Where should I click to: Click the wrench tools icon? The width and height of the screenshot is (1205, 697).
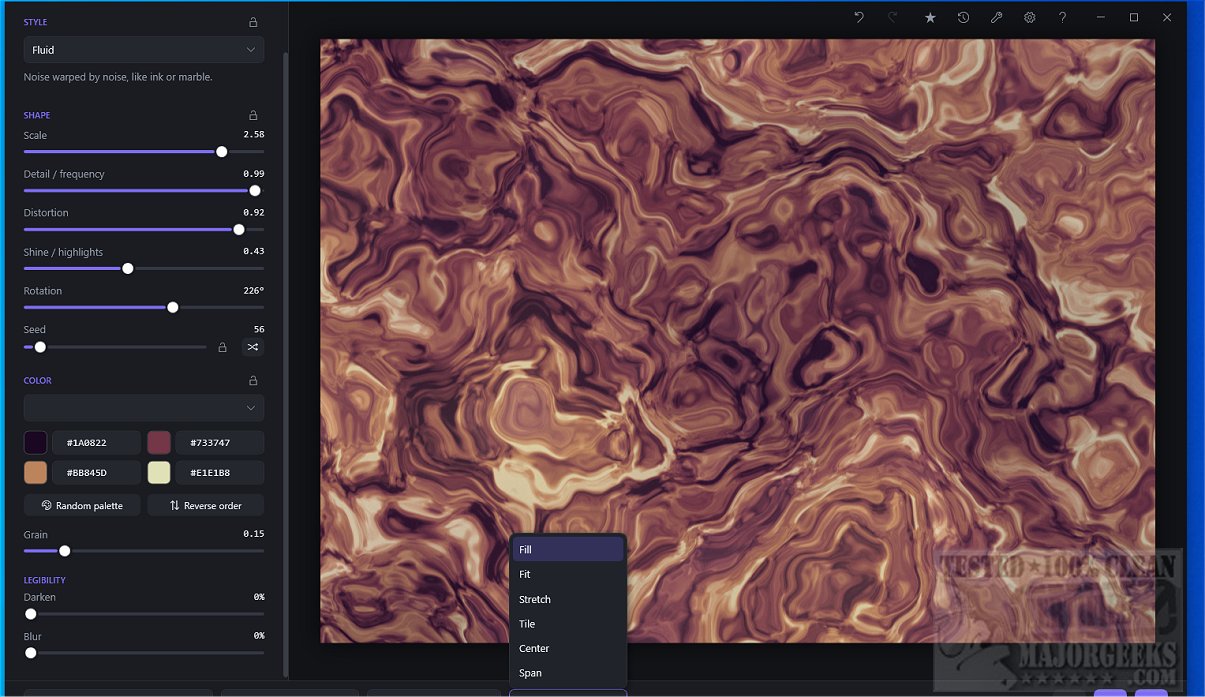click(x=996, y=17)
